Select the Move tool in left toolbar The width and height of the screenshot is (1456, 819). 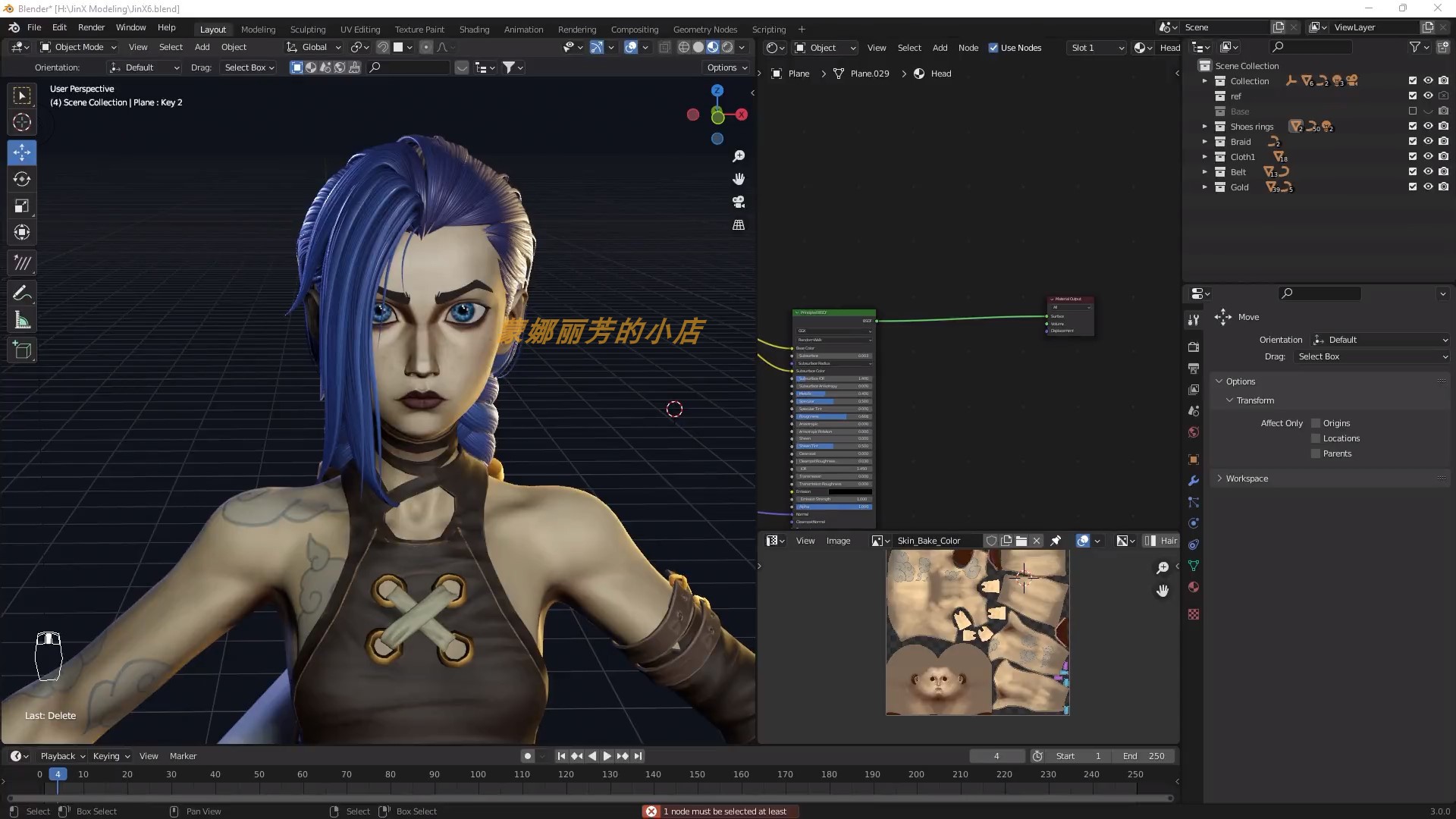22,152
